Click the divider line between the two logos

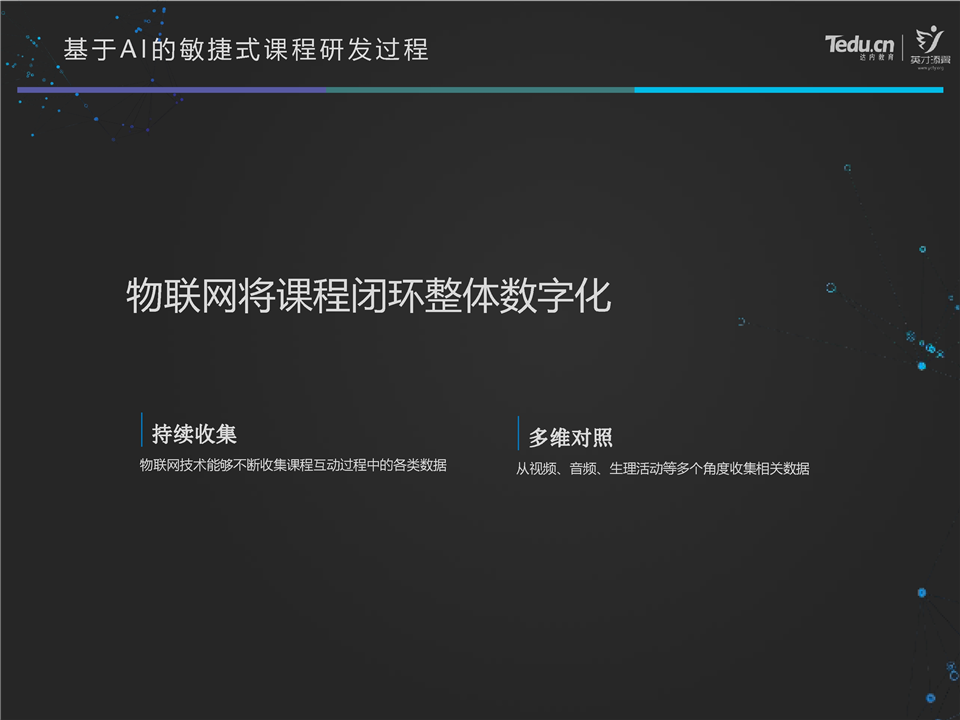click(x=903, y=49)
